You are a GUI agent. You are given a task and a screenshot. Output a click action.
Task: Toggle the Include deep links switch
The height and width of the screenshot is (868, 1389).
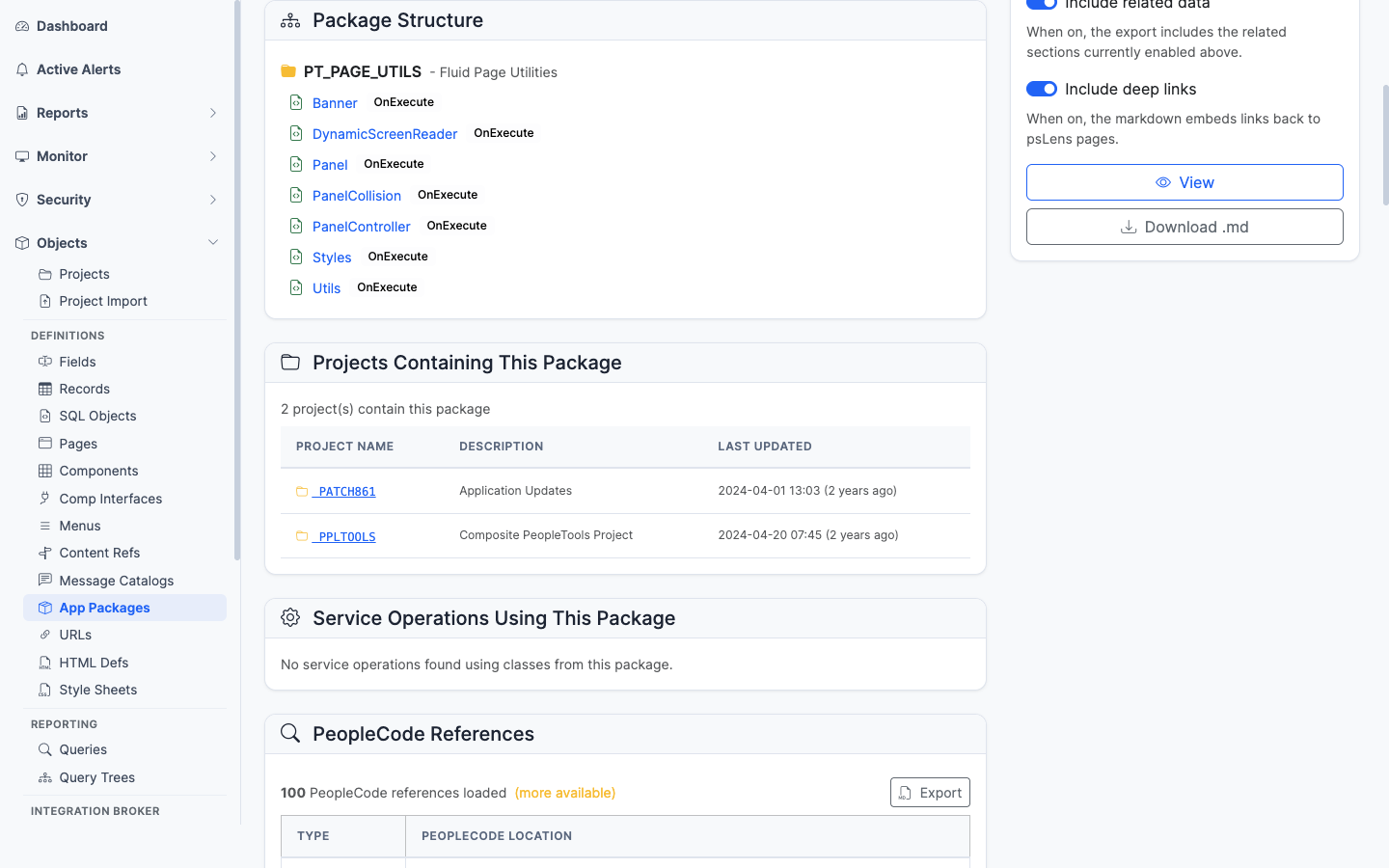coord(1042,89)
